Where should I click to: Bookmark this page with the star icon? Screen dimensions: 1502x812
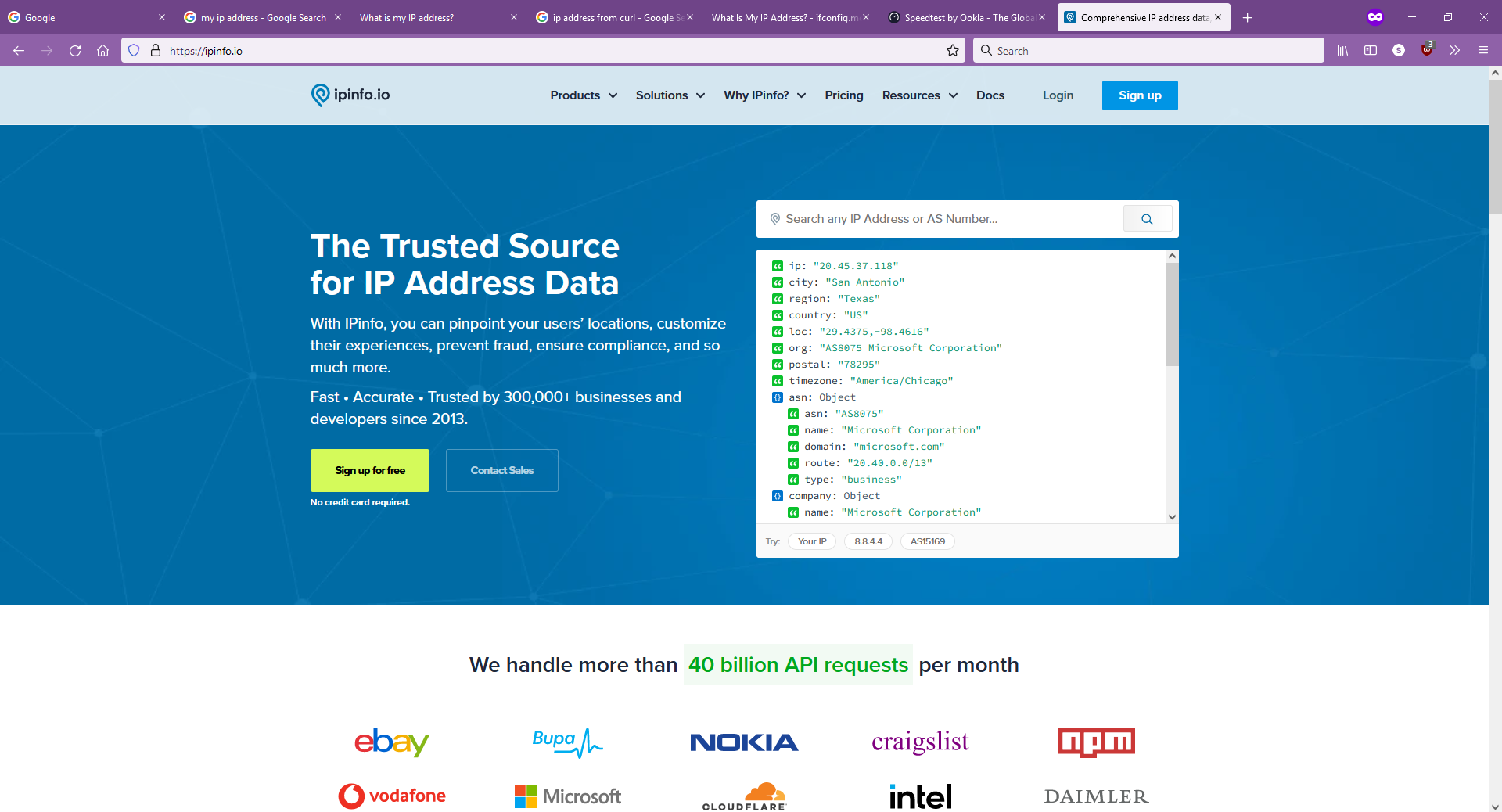coord(953,51)
